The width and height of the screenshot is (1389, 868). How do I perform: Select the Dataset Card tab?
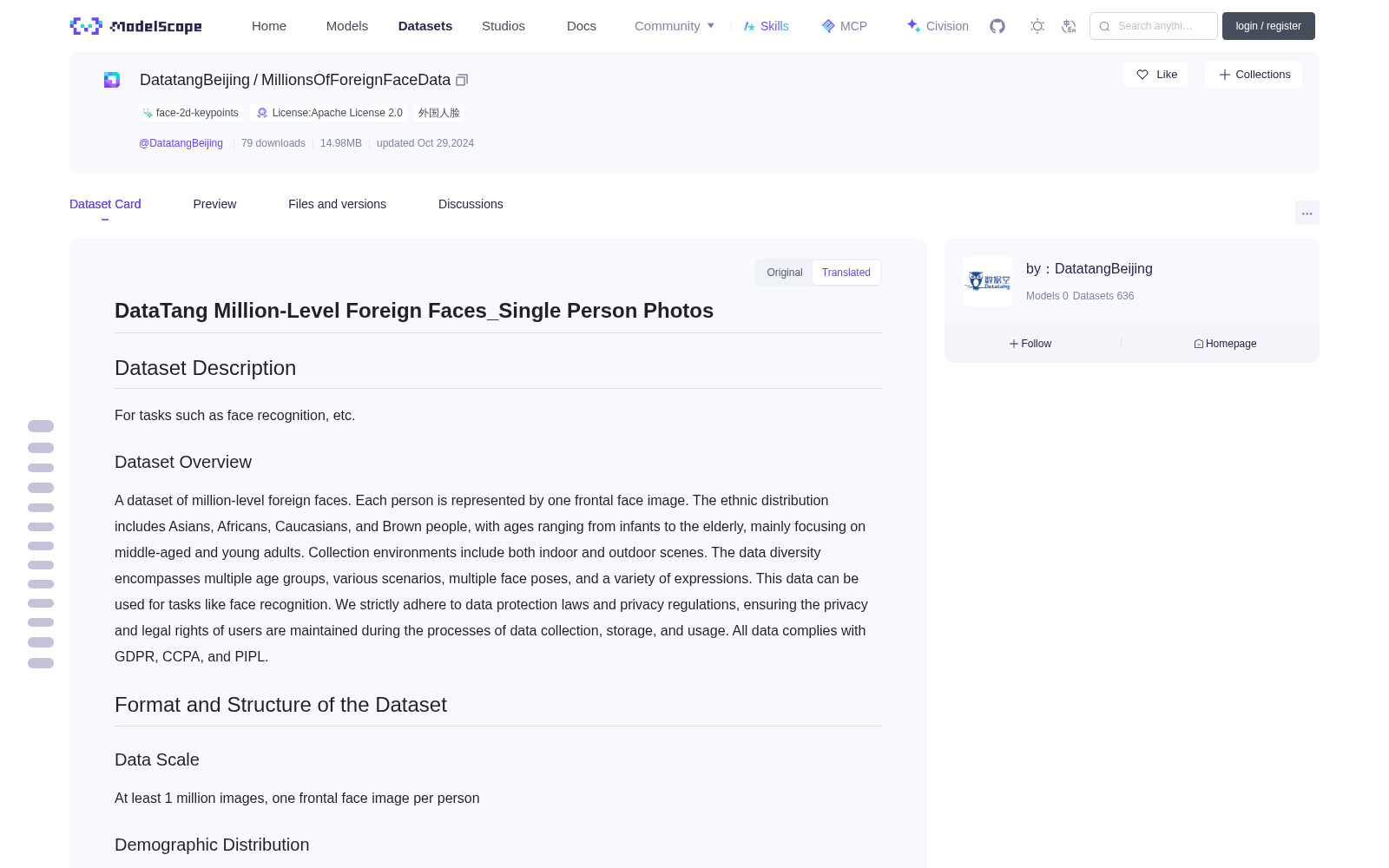coord(105,204)
